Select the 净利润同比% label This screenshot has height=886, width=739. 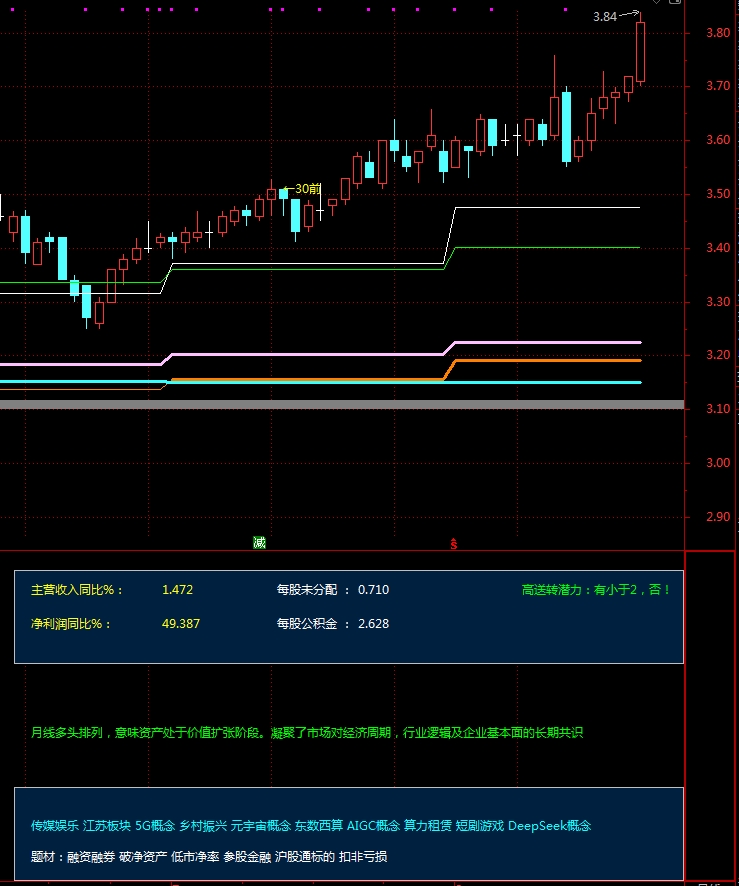click(71, 624)
